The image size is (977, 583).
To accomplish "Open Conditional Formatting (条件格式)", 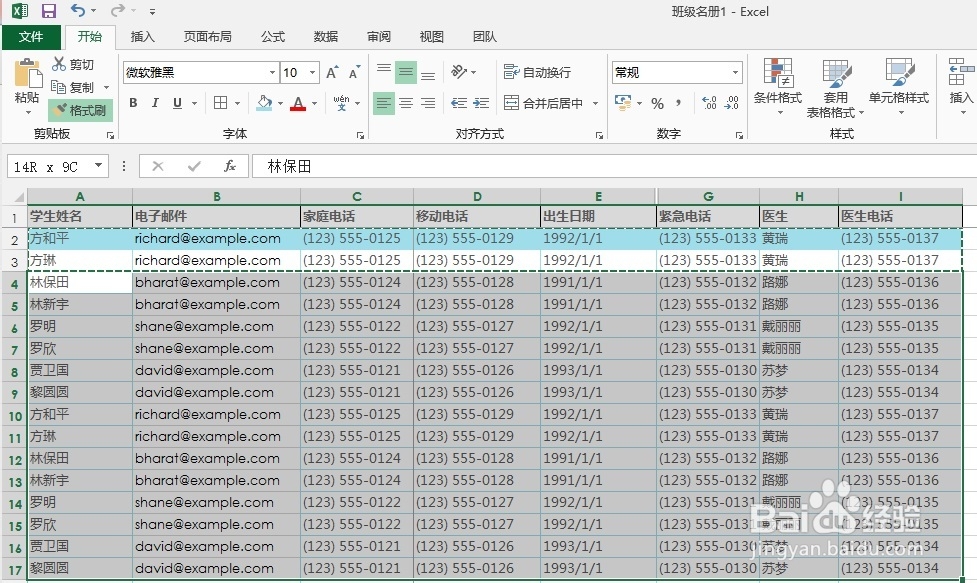I will pyautogui.click(x=778, y=87).
